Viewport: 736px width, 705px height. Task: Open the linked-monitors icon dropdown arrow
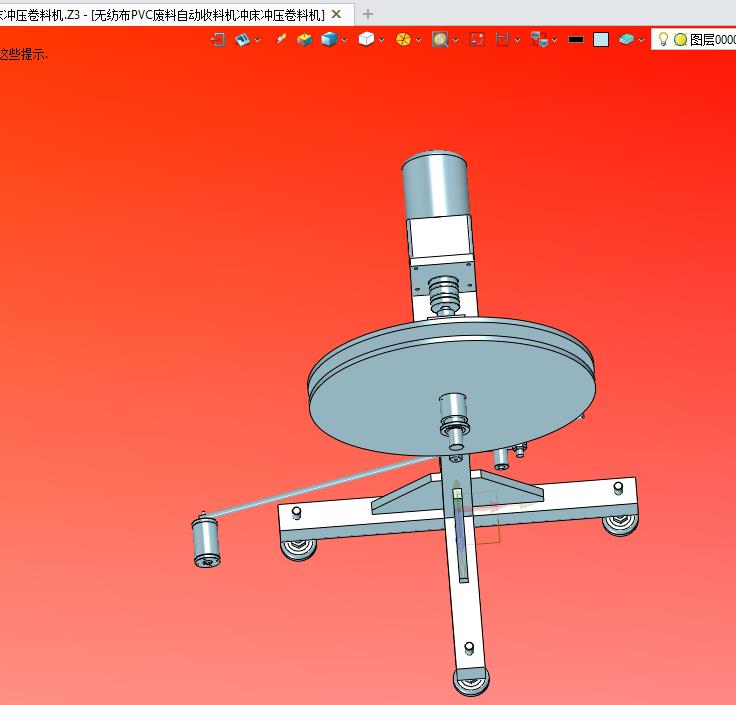tap(554, 40)
